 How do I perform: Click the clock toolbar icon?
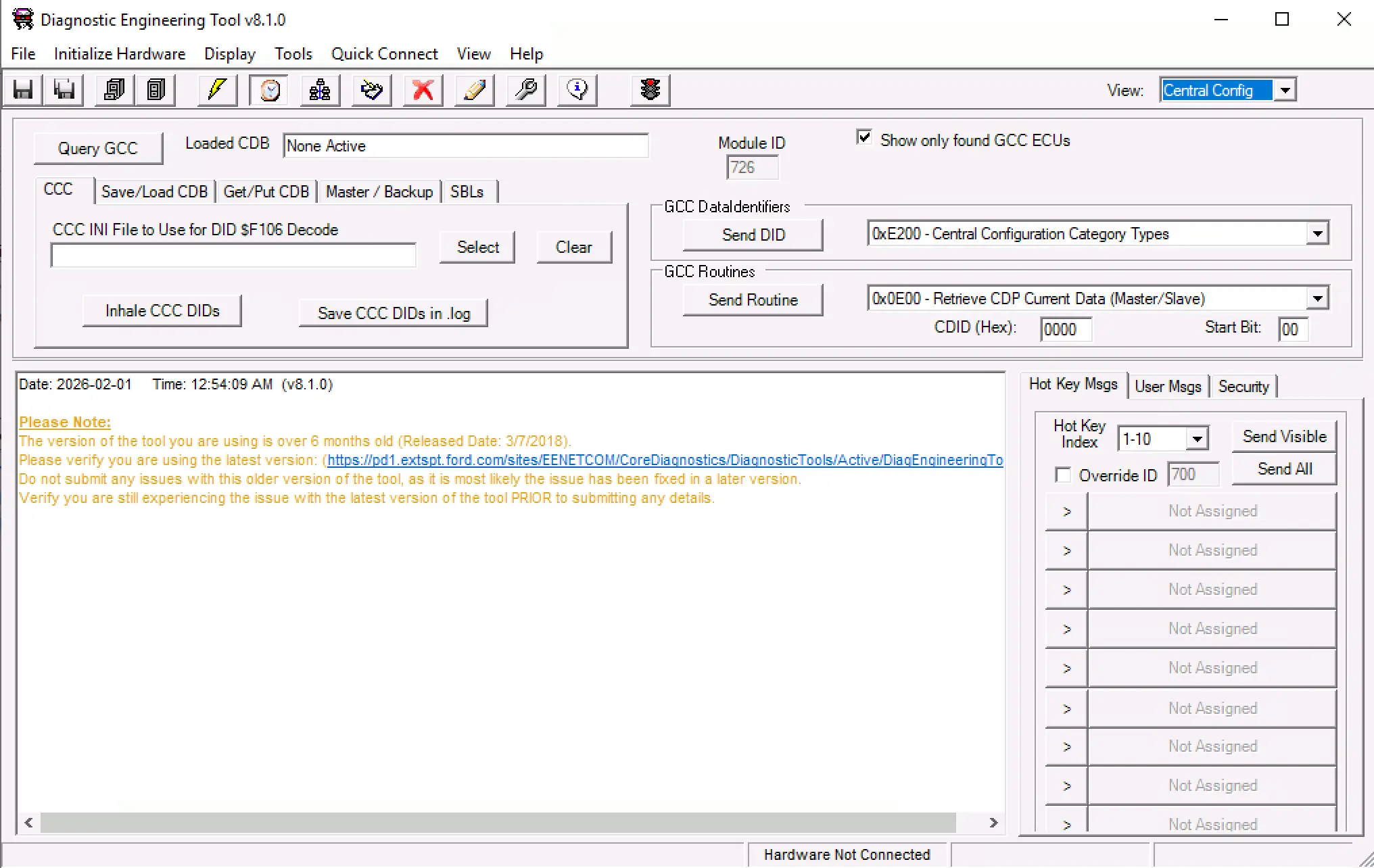(269, 90)
